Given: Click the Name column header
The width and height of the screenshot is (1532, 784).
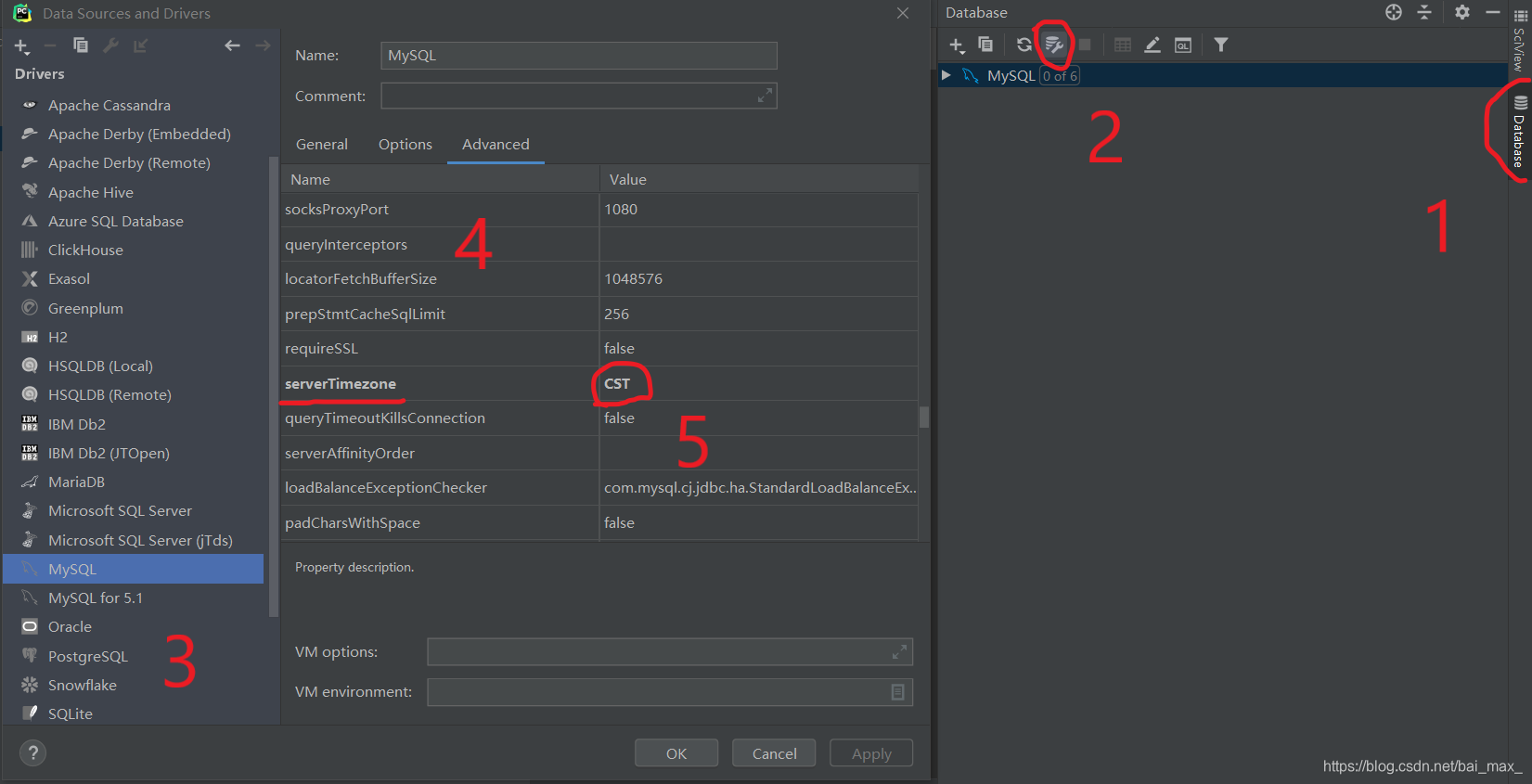Looking at the screenshot, I should click(x=441, y=179).
